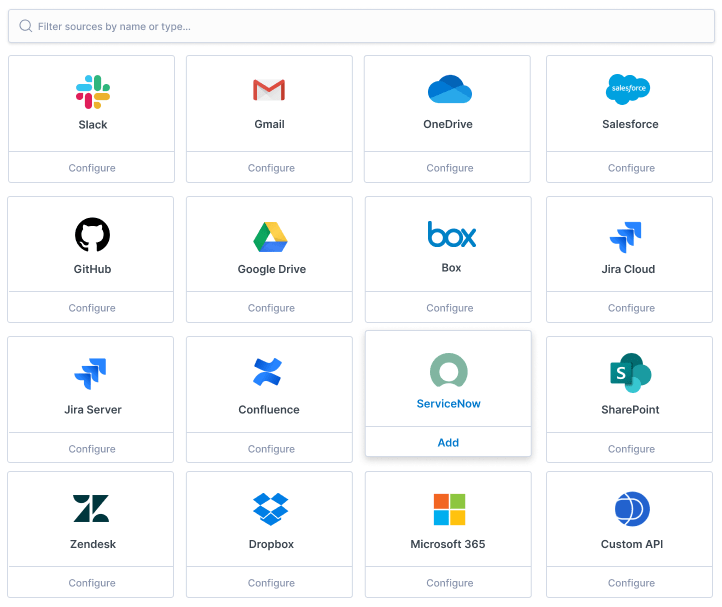This screenshot has height=607, width=722.
Task: Click the Salesforce name label
Action: [x=630, y=124]
